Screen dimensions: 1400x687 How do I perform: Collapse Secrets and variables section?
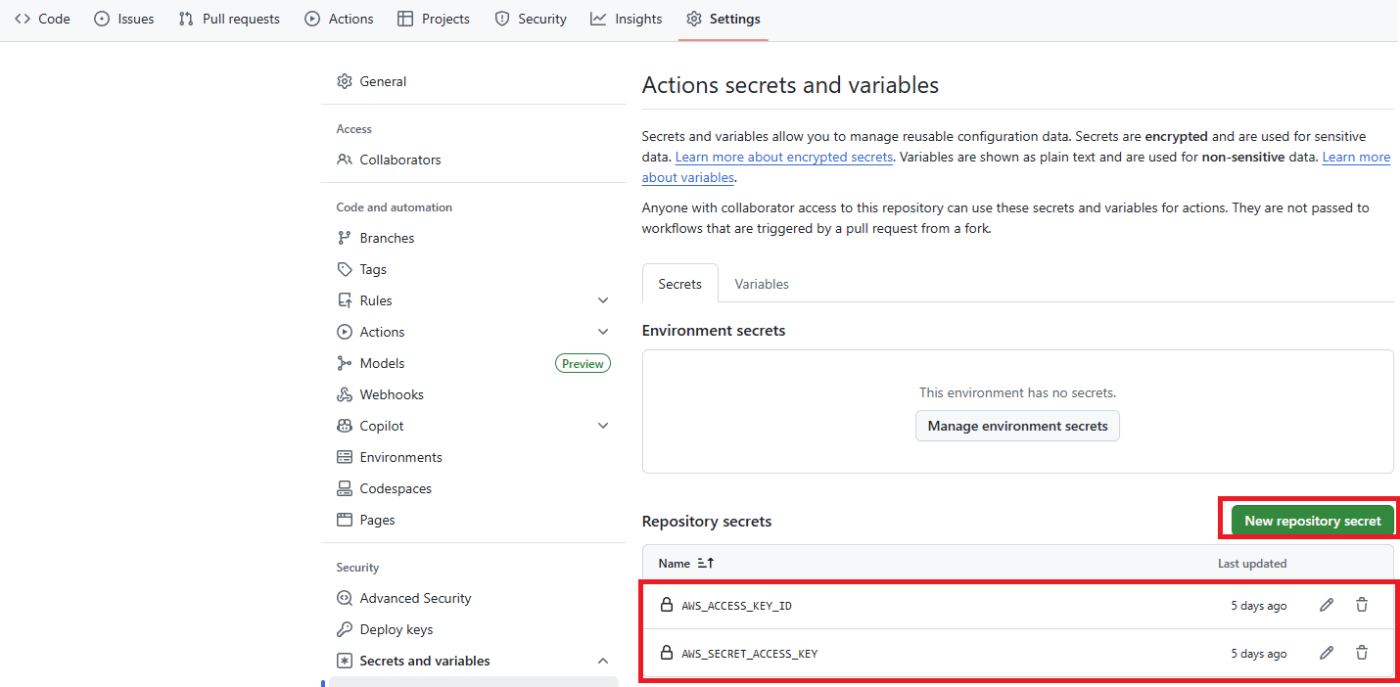click(603, 661)
